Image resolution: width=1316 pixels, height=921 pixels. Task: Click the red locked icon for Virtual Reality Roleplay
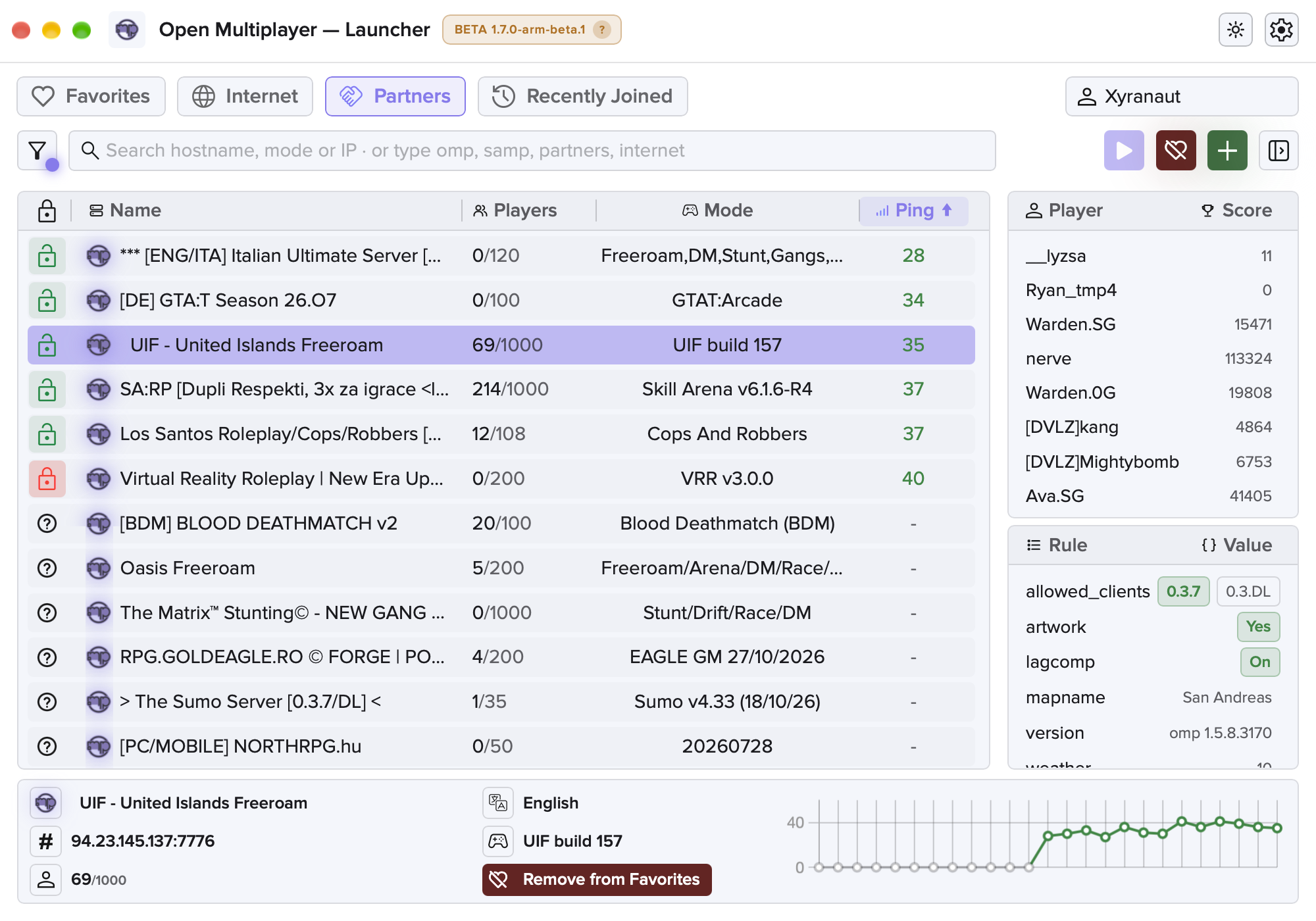pos(47,479)
